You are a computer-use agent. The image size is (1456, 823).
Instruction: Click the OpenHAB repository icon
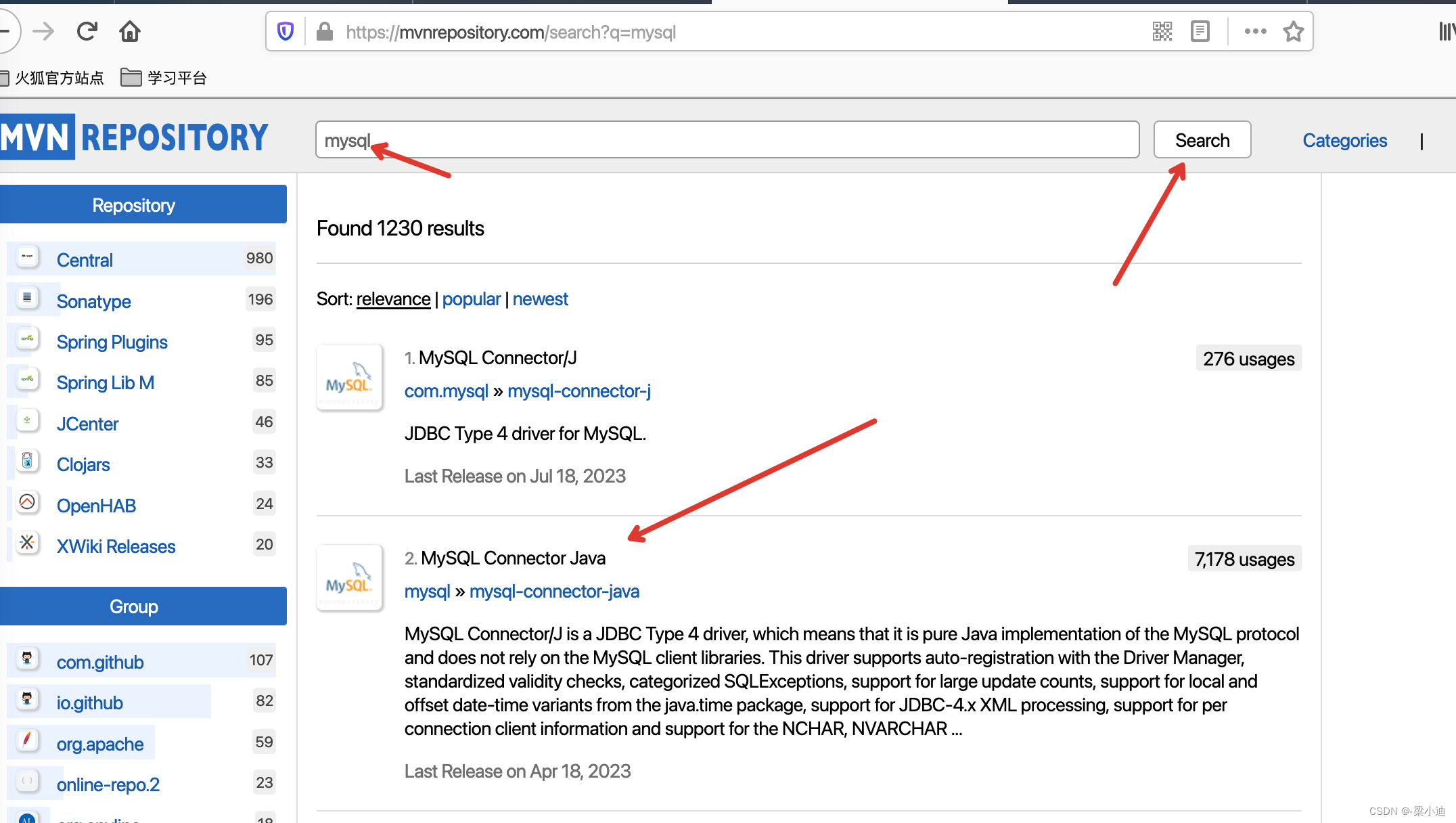point(27,502)
